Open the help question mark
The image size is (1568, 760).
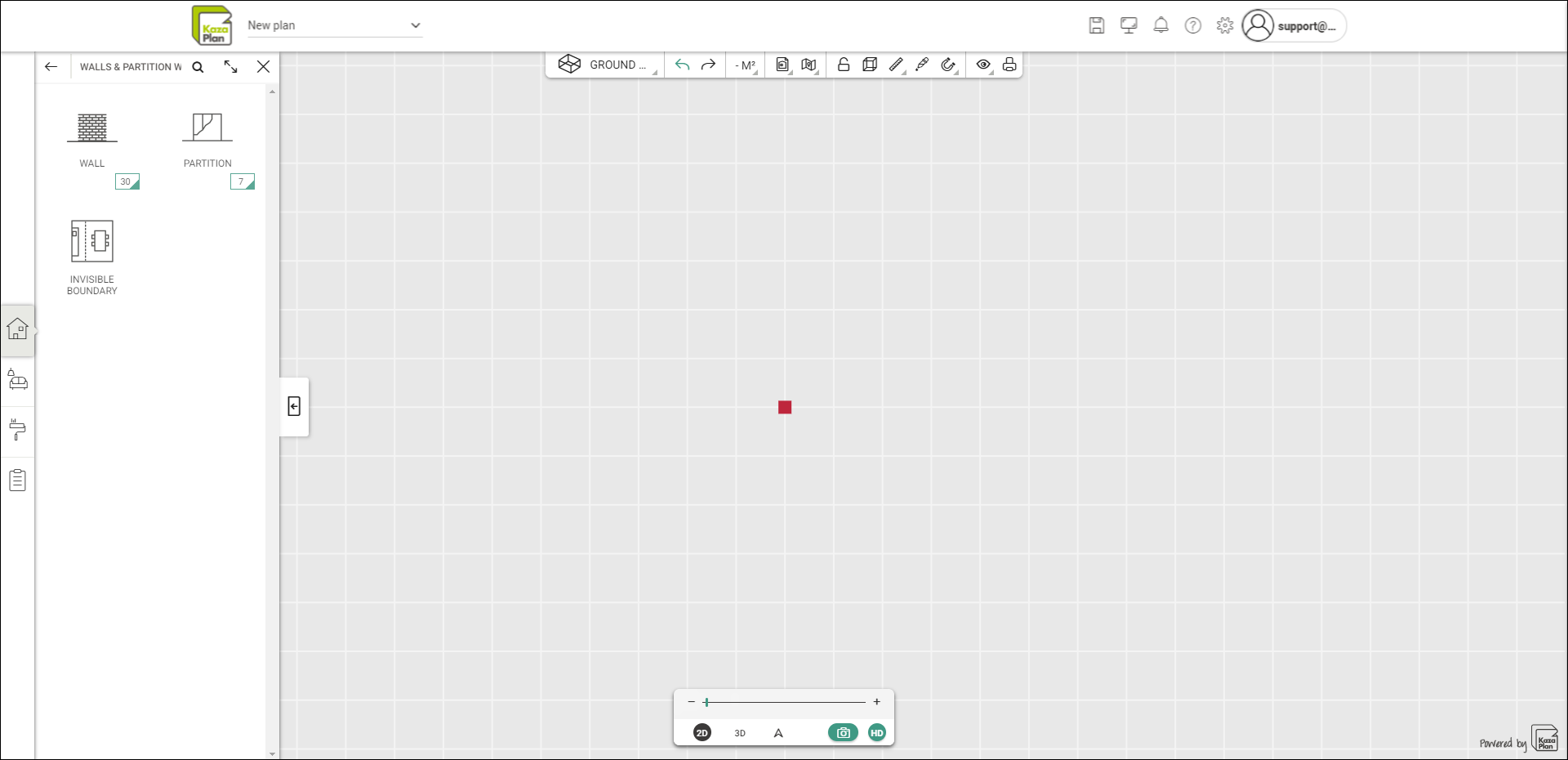point(1193,25)
